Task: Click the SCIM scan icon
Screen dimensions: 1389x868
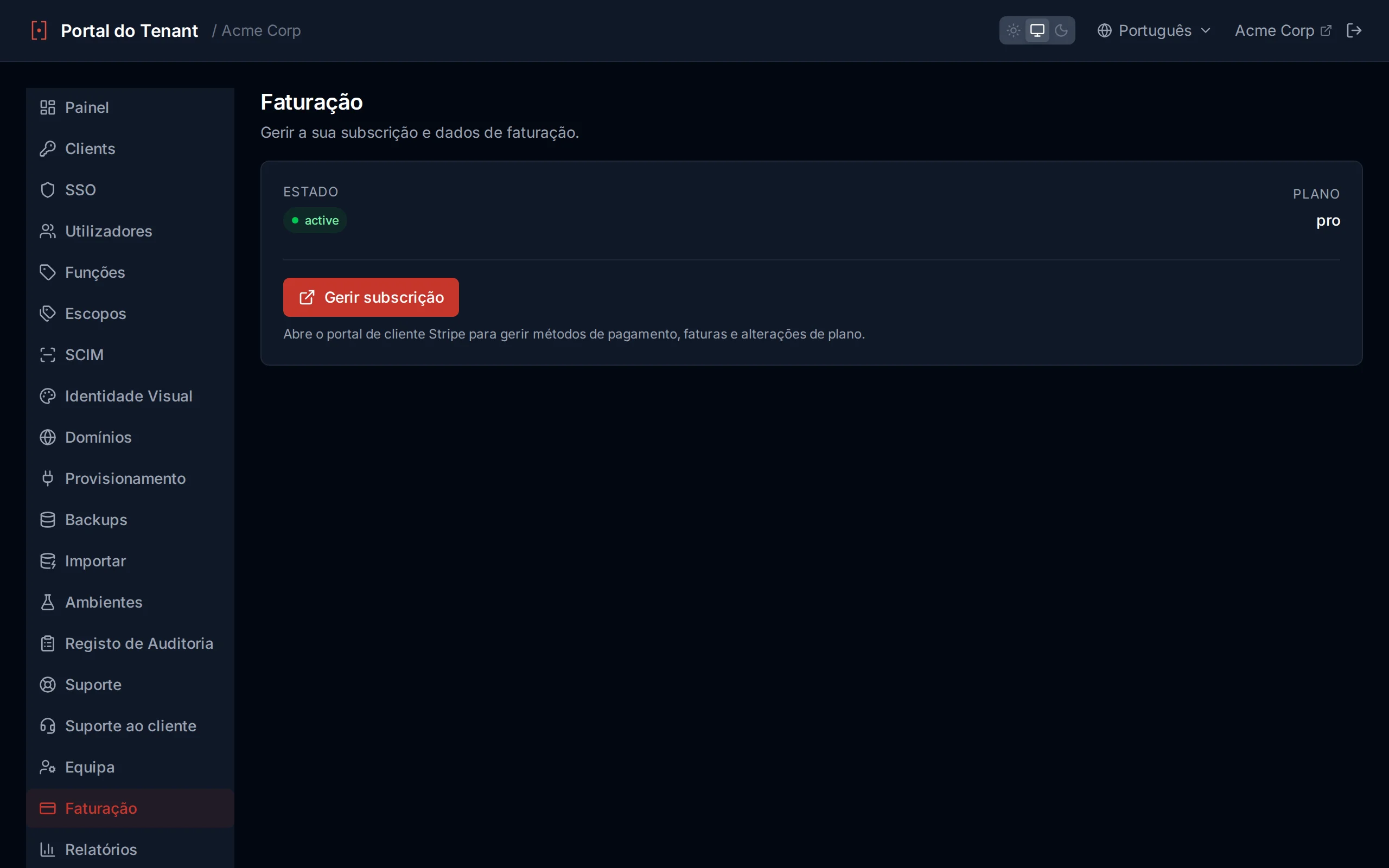Action: 48,355
